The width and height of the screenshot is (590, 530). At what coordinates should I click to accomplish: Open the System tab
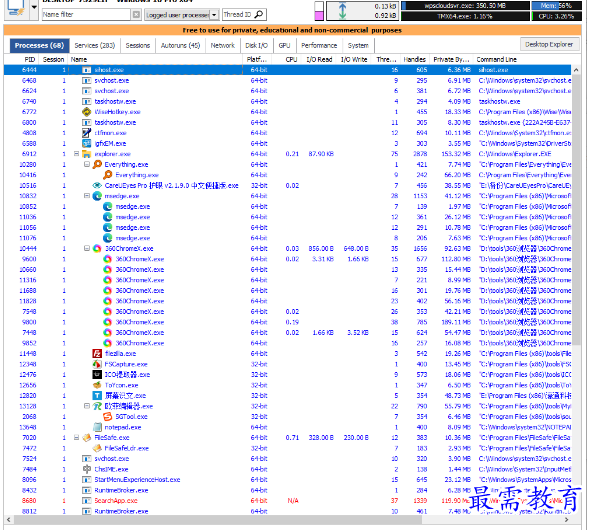tap(358, 46)
